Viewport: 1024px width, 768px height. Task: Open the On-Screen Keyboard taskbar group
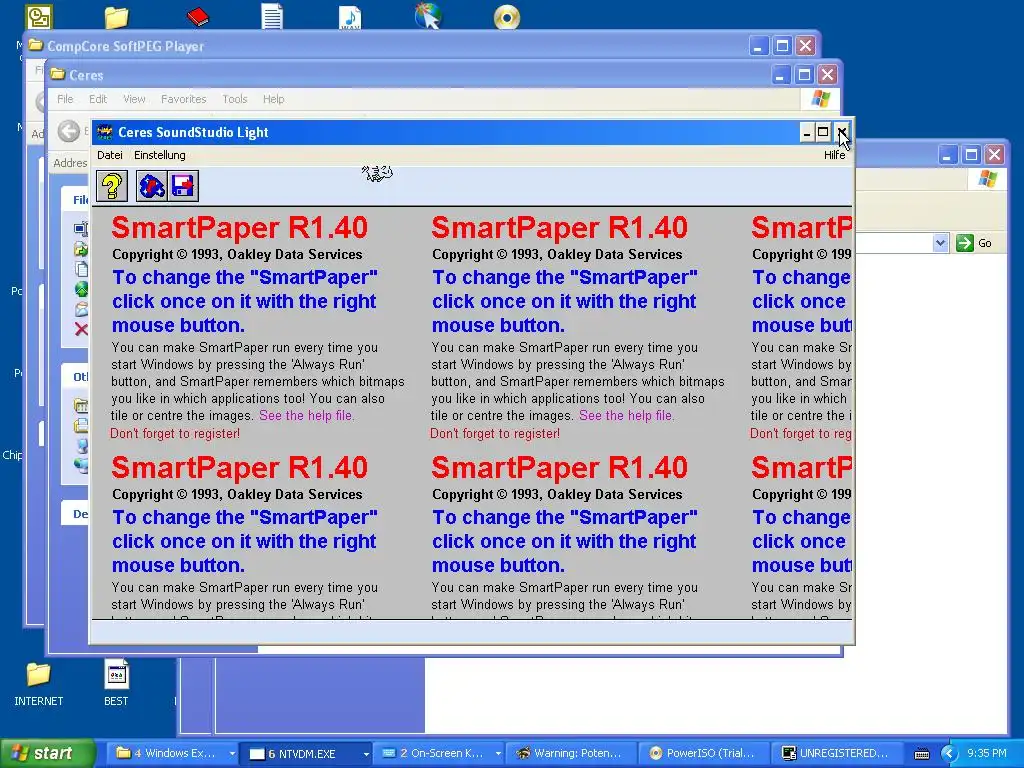(x=439, y=754)
